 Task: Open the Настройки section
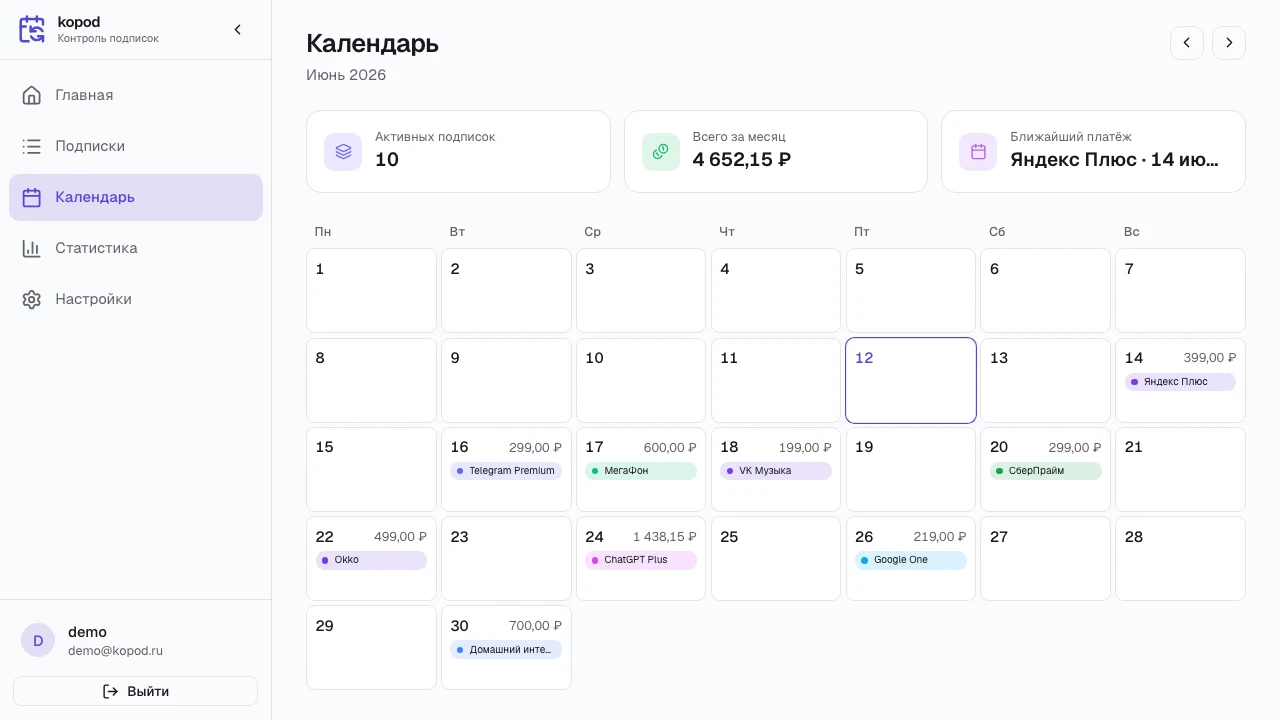pos(136,299)
